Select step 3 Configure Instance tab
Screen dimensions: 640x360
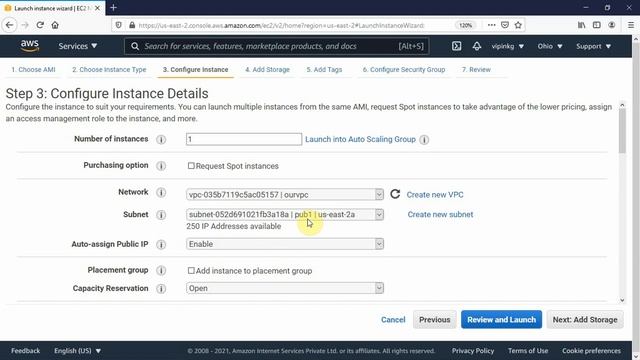195,69
